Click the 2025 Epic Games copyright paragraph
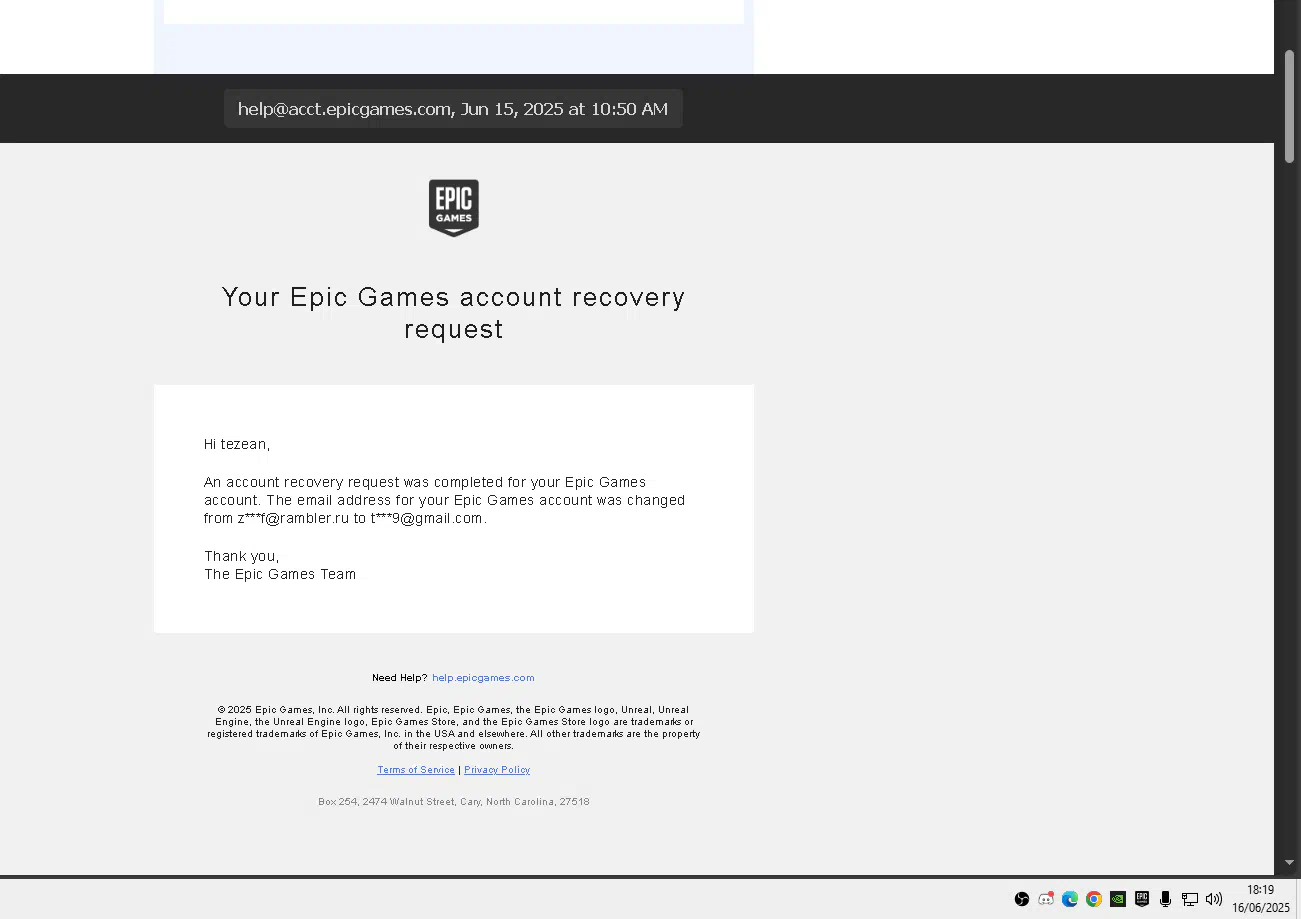This screenshot has height=919, width=1301. point(454,728)
